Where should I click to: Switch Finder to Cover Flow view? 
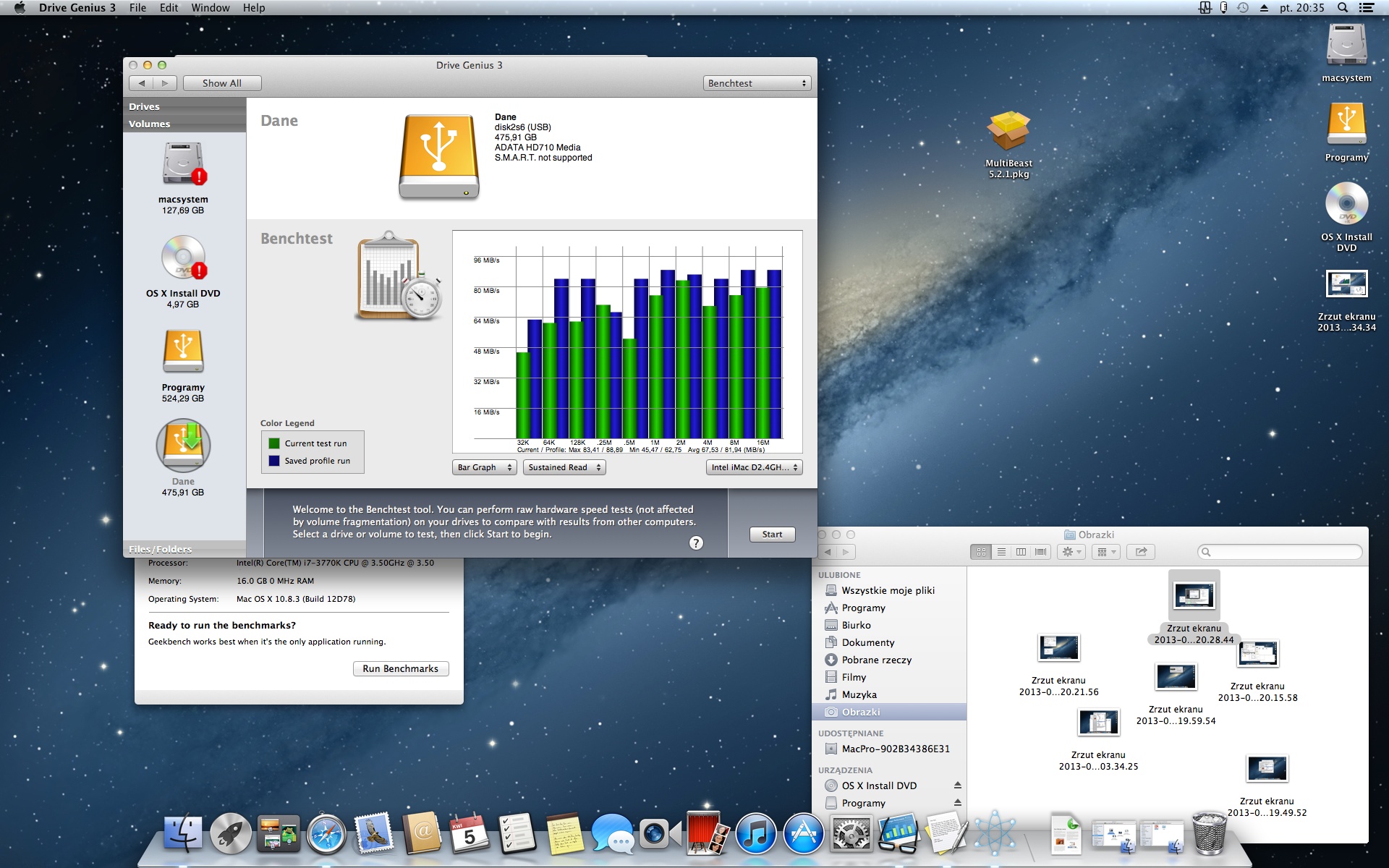tap(1041, 552)
